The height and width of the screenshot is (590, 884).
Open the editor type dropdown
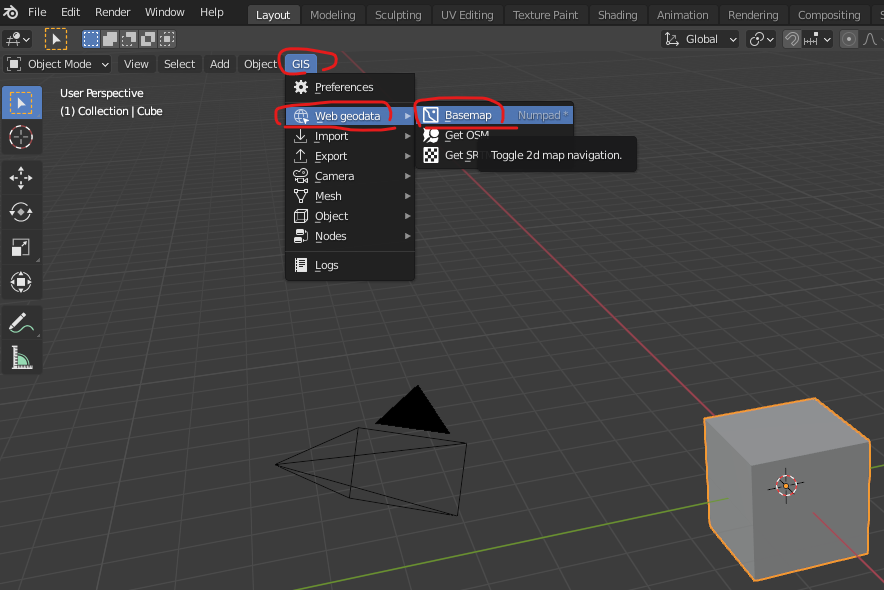pos(17,39)
